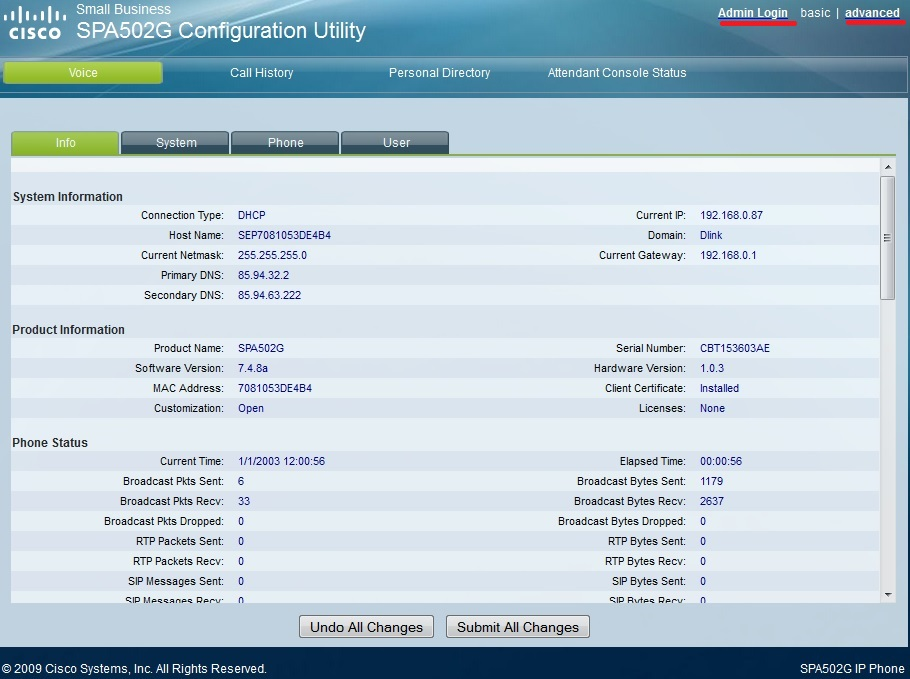Screen dimensions: 910x679
Task: Click Primary DNS value 85.94.32.2
Action: tap(263, 275)
